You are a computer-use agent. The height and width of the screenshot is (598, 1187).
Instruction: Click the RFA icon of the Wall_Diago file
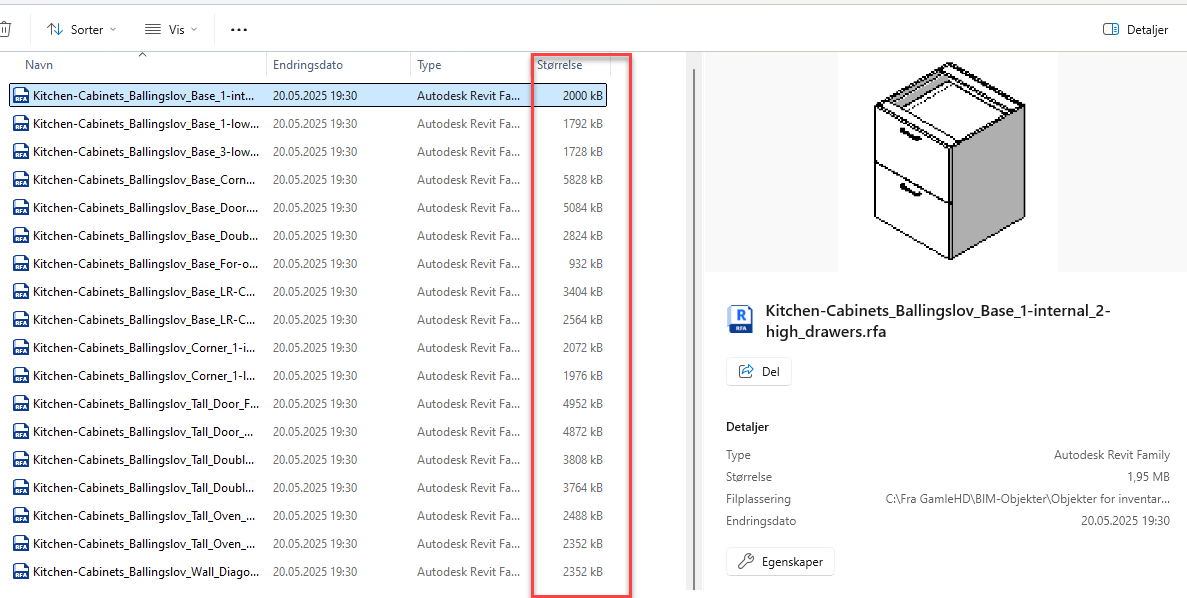pyautogui.click(x=21, y=572)
